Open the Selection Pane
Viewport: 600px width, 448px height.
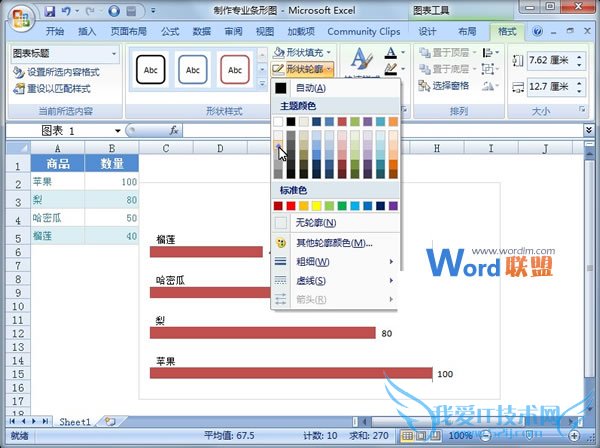(444, 86)
